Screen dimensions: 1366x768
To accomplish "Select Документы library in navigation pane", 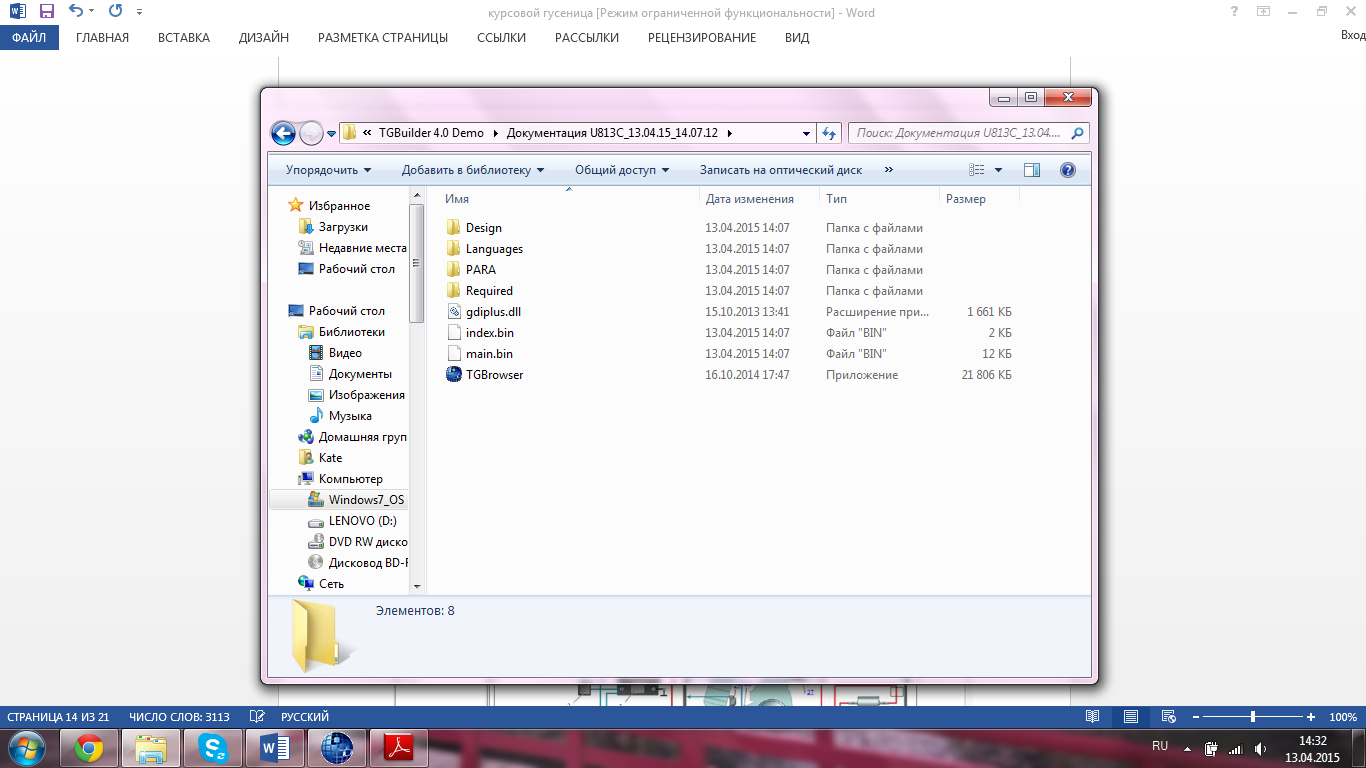I will (360, 374).
